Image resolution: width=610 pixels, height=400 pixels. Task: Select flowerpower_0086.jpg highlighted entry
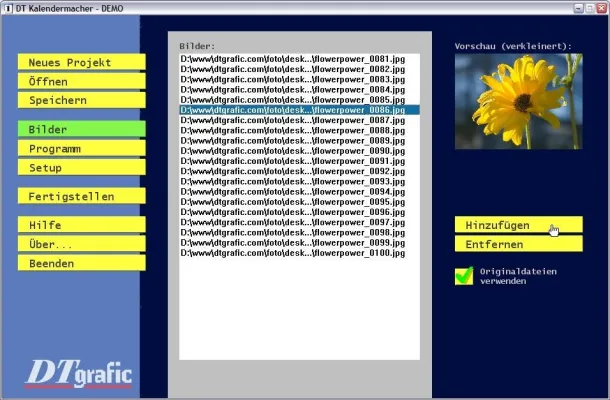(x=292, y=111)
